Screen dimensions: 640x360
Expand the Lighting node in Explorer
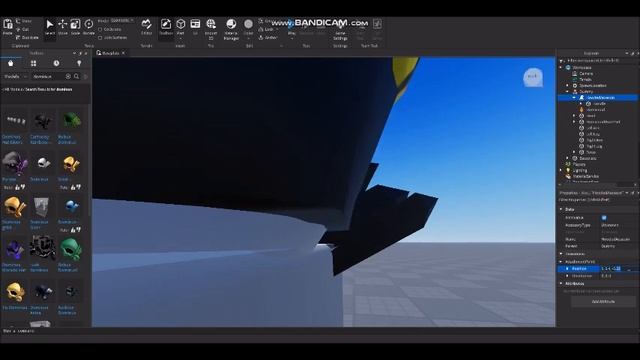(561, 170)
